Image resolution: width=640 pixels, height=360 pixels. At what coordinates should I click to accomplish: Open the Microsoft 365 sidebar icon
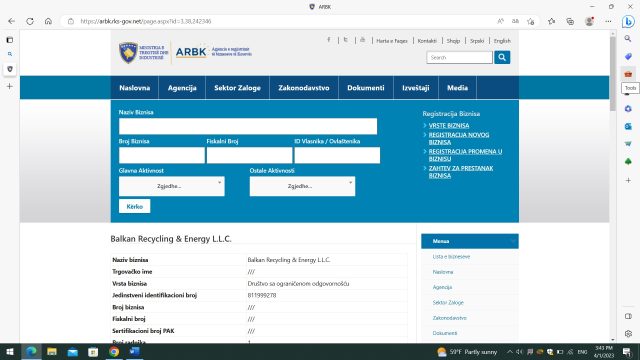pyautogui.click(x=628, y=109)
